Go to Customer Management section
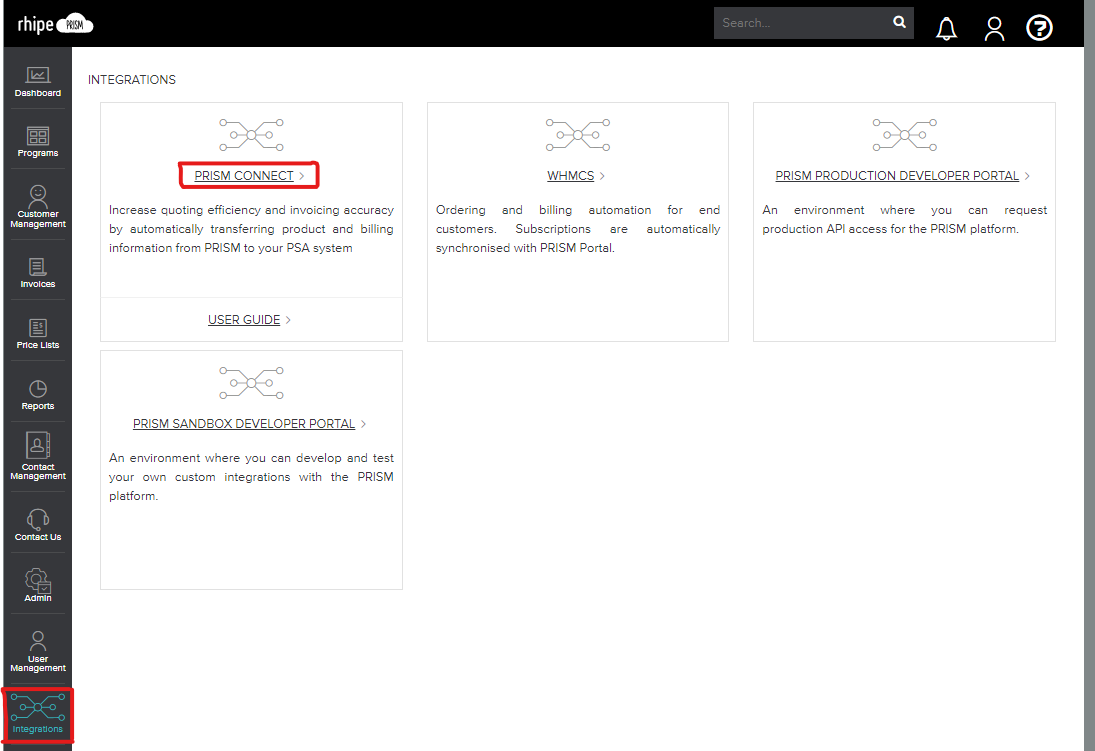Image resolution: width=1095 pixels, height=751 pixels. click(x=38, y=207)
